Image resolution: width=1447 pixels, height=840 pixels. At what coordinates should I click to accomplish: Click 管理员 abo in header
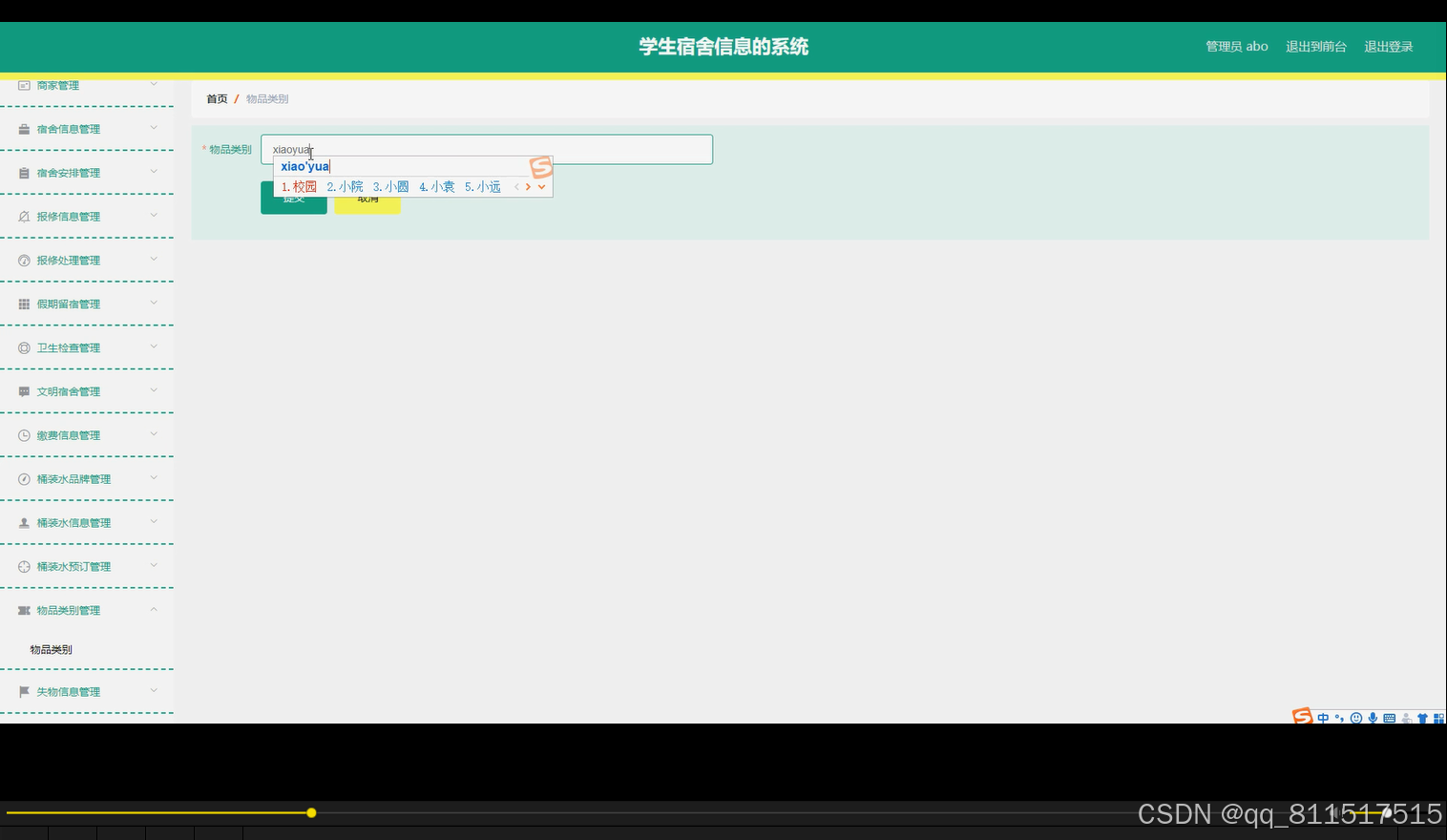point(1237,47)
